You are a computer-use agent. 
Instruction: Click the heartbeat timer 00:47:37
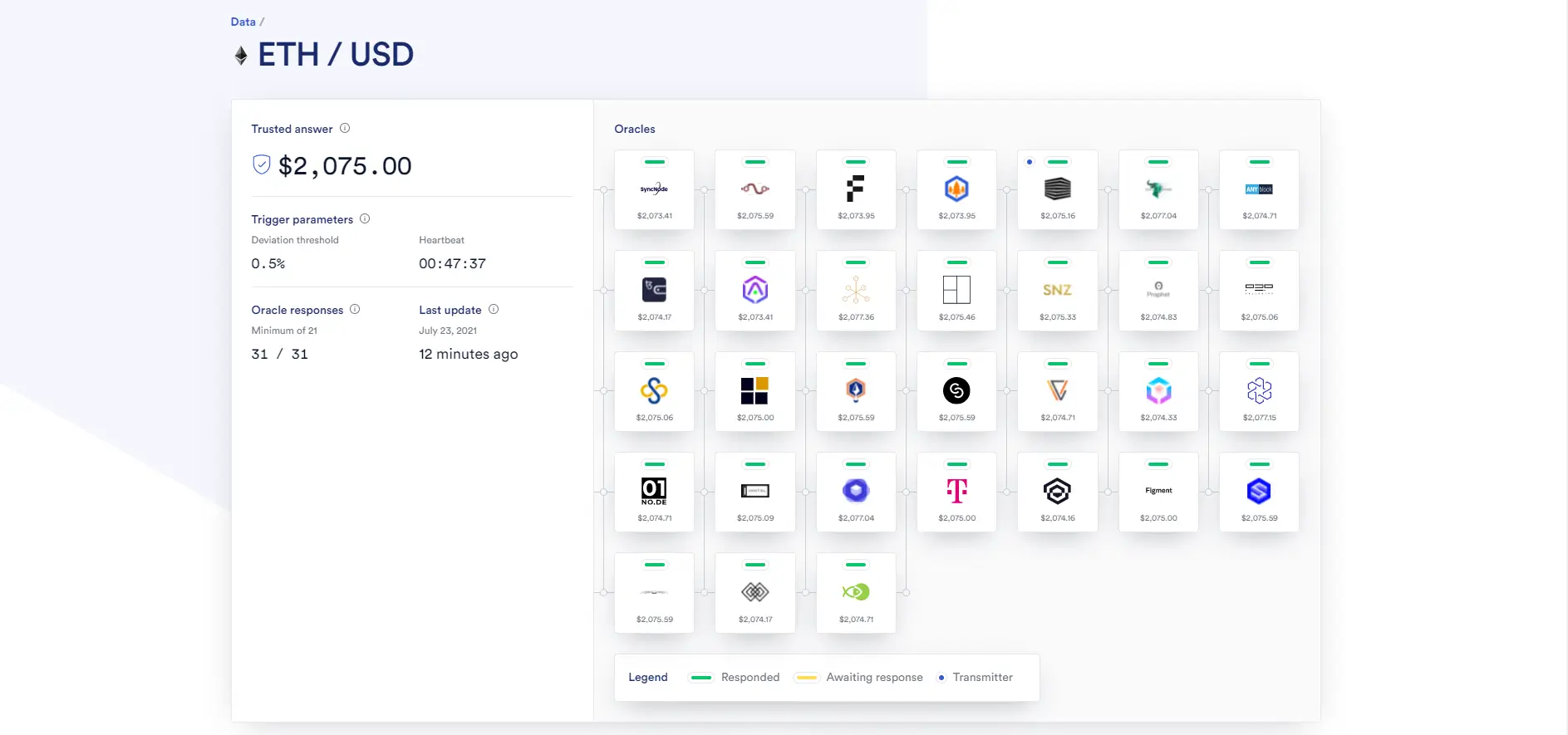(452, 263)
